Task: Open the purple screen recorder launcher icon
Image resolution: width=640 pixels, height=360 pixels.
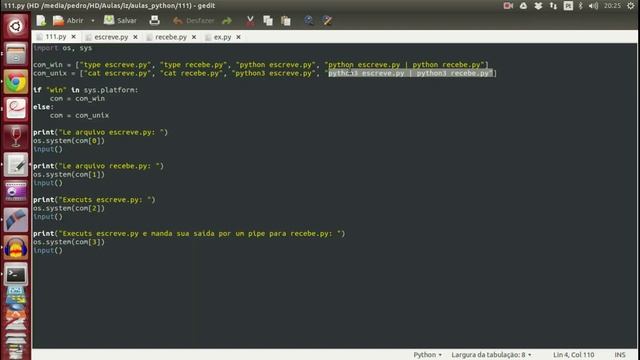Action: pos(16,192)
